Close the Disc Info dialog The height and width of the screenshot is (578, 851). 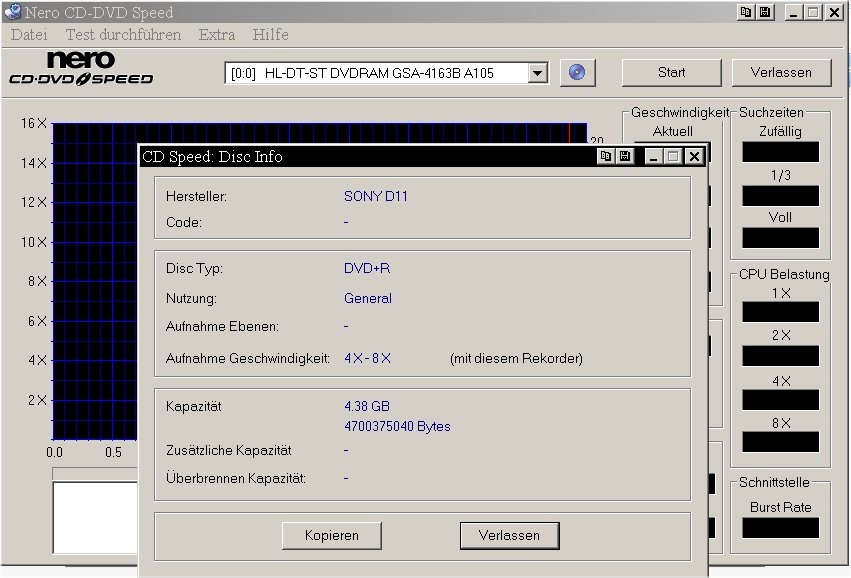pos(694,156)
